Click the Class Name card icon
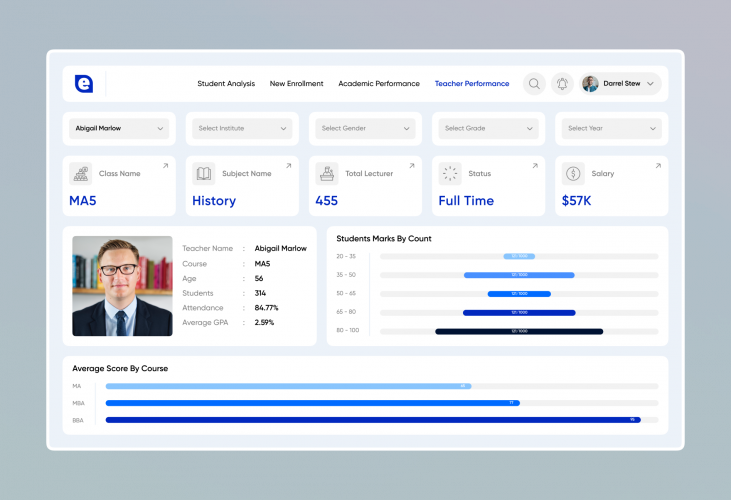 click(81, 174)
